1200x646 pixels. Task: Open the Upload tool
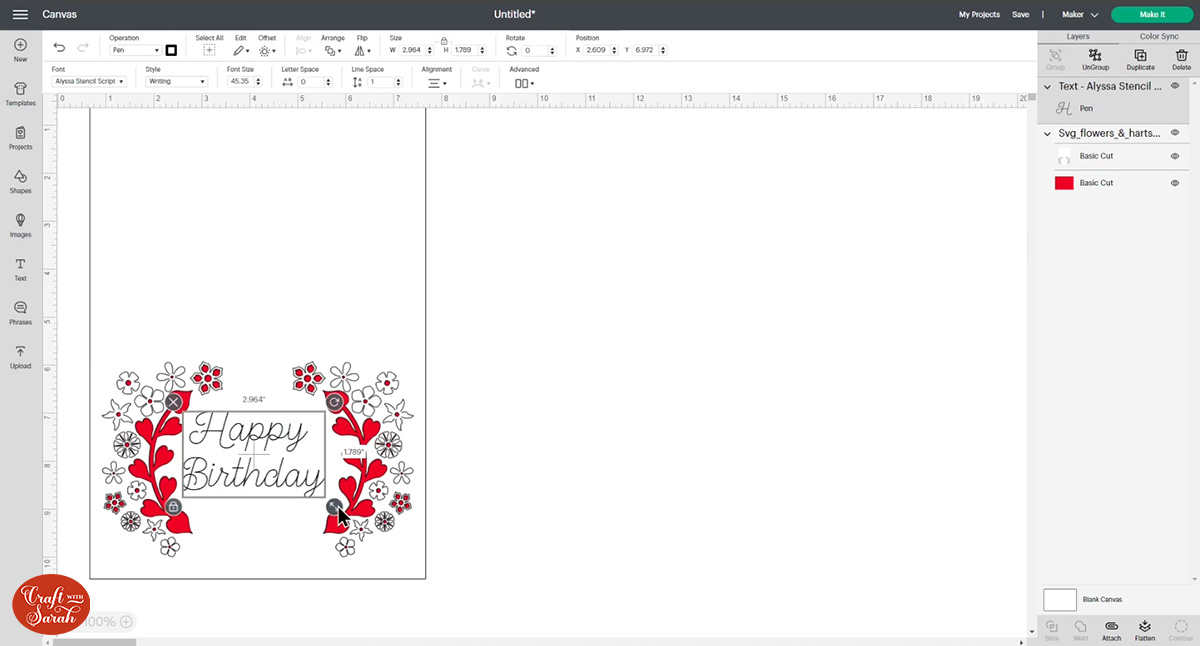click(x=20, y=356)
